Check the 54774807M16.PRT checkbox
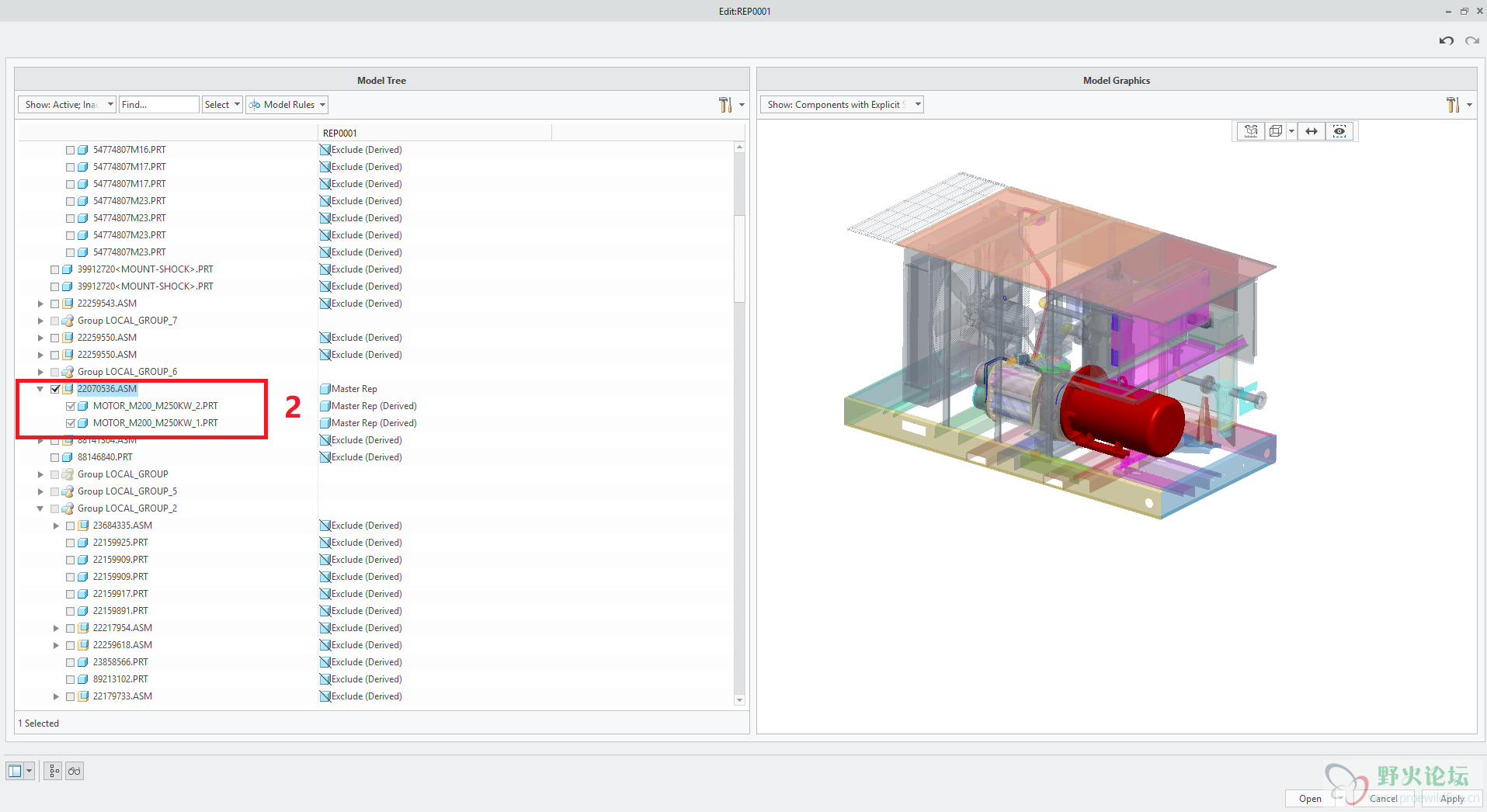Screen dimensions: 1487x812 pyautogui.click(x=71, y=150)
